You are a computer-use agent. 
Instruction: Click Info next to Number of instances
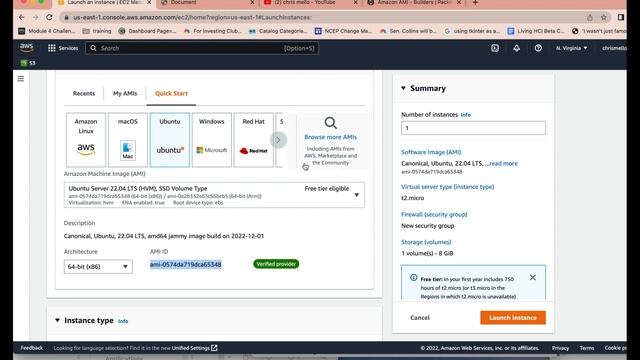click(x=466, y=115)
